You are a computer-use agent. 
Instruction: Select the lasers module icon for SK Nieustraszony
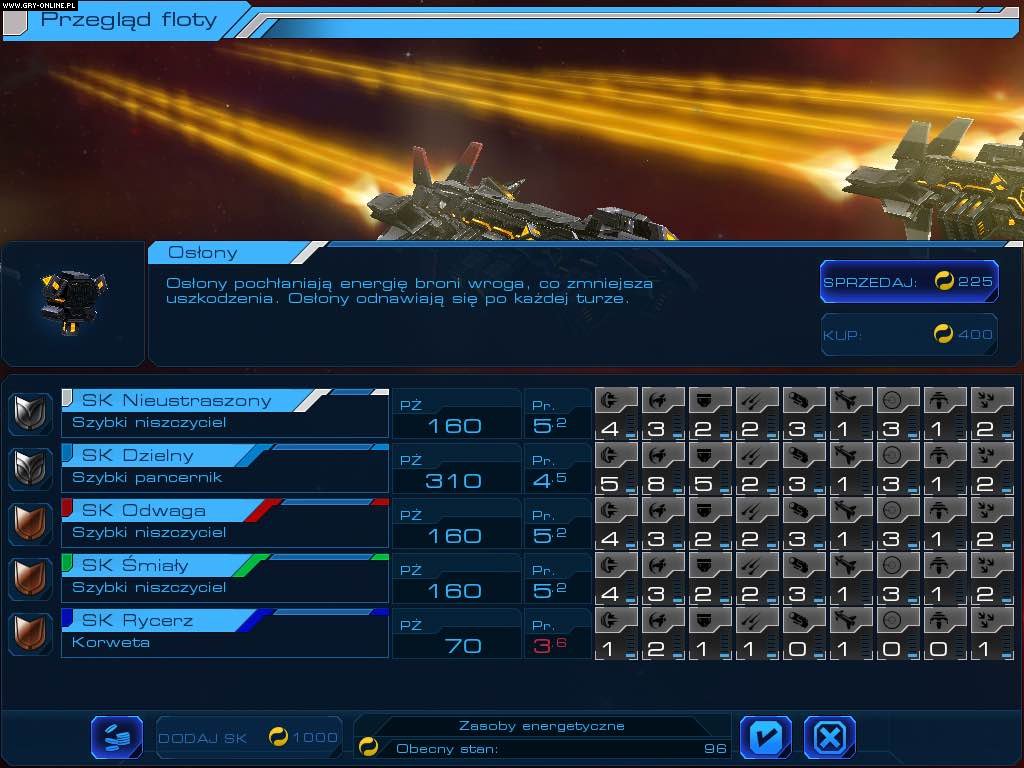click(x=757, y=400)
